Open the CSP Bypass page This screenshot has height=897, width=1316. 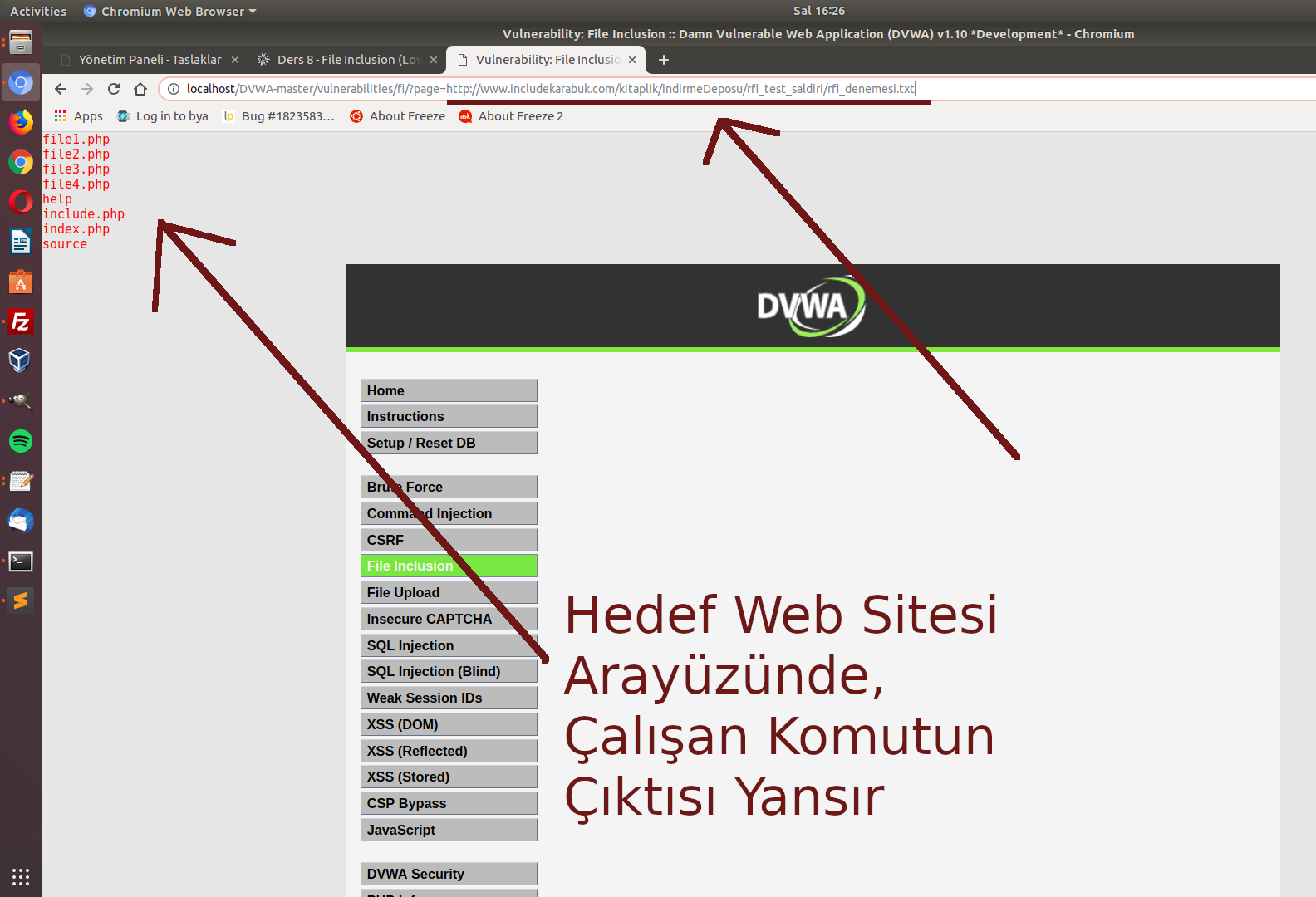tap(449, 803)
